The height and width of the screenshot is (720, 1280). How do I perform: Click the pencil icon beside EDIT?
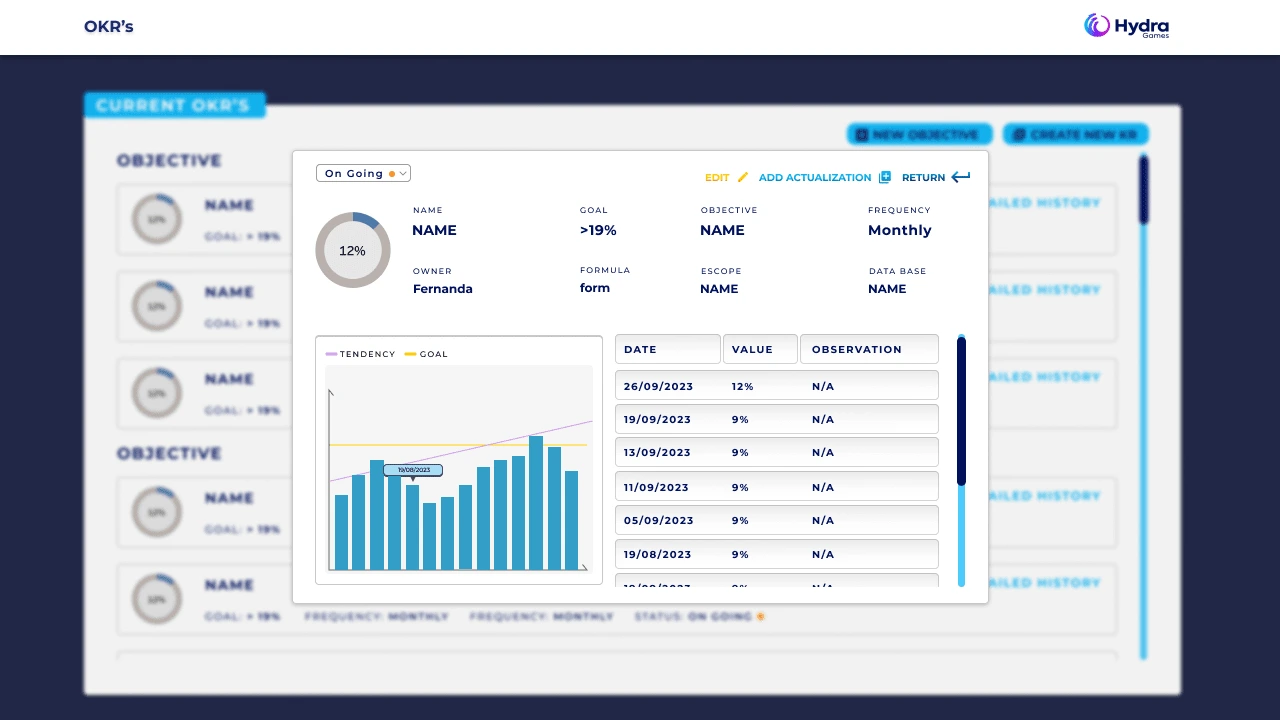742,177
